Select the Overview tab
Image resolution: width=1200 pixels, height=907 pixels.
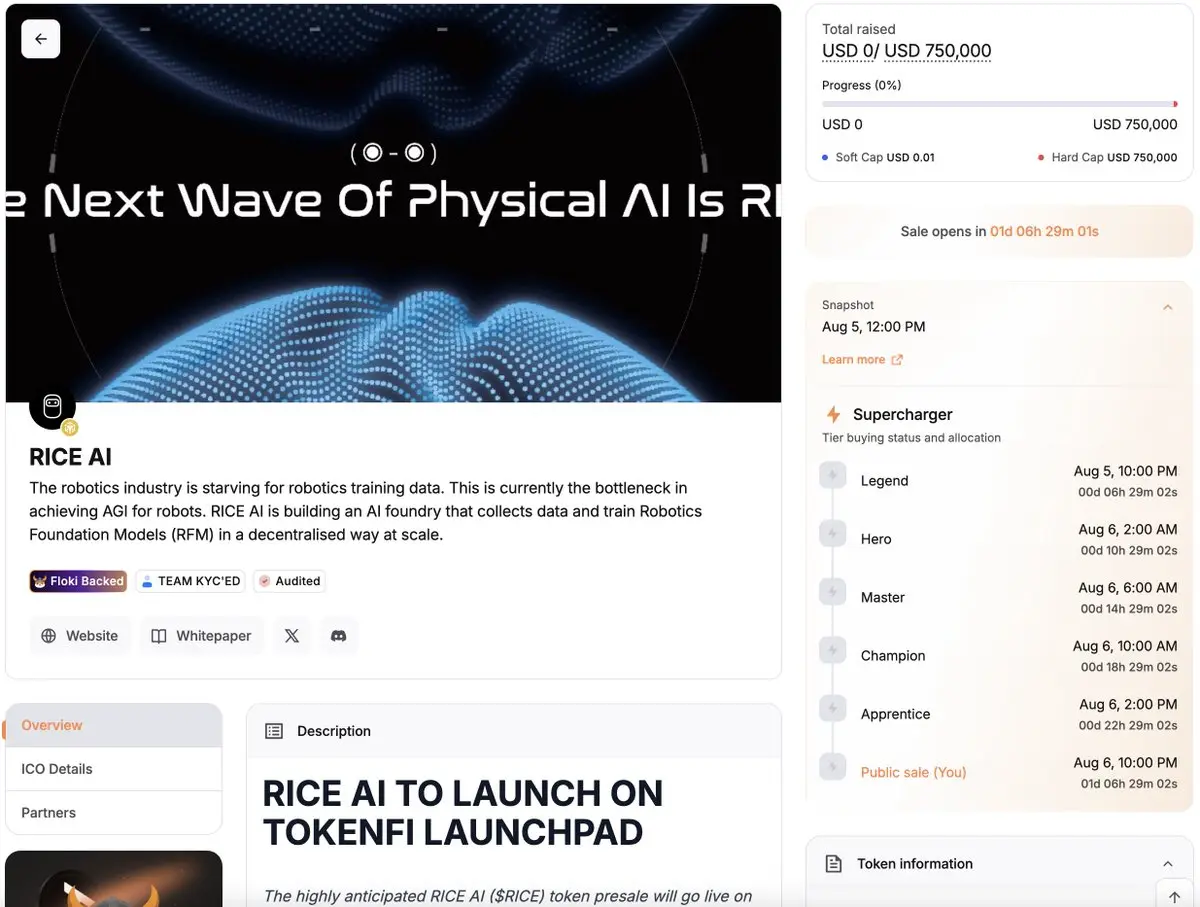pyautogui.click(x=113, y=725)
